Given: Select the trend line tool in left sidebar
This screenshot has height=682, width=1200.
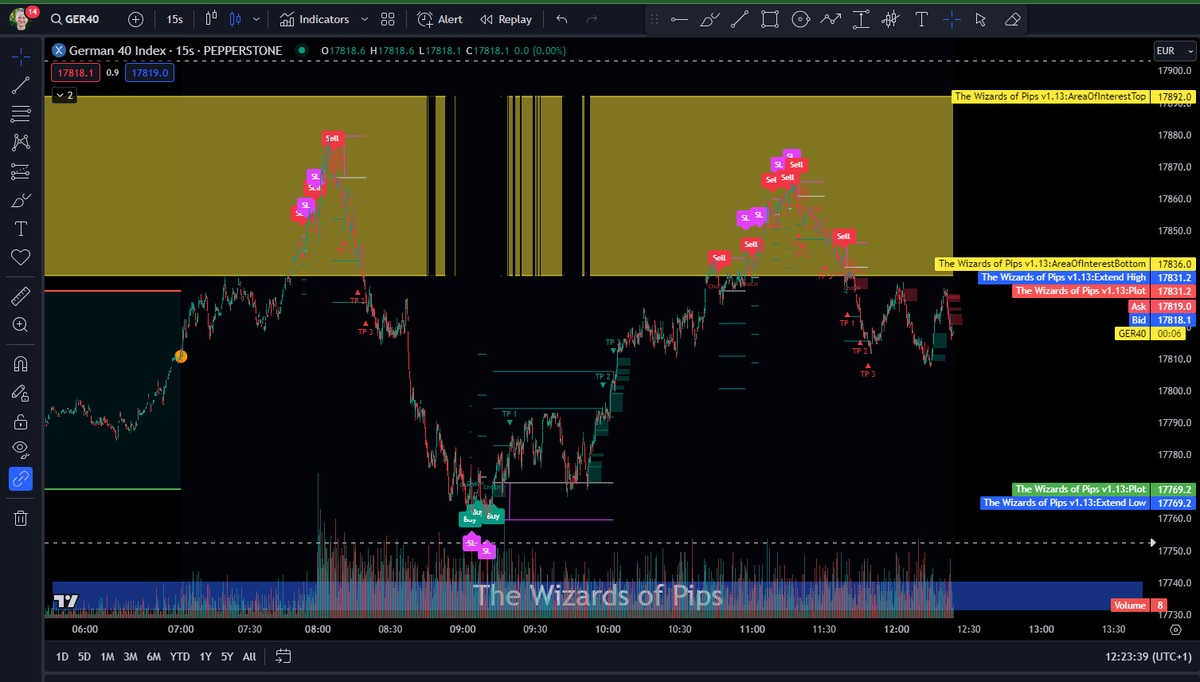Looking at the screenshot, I should point(20,85).
